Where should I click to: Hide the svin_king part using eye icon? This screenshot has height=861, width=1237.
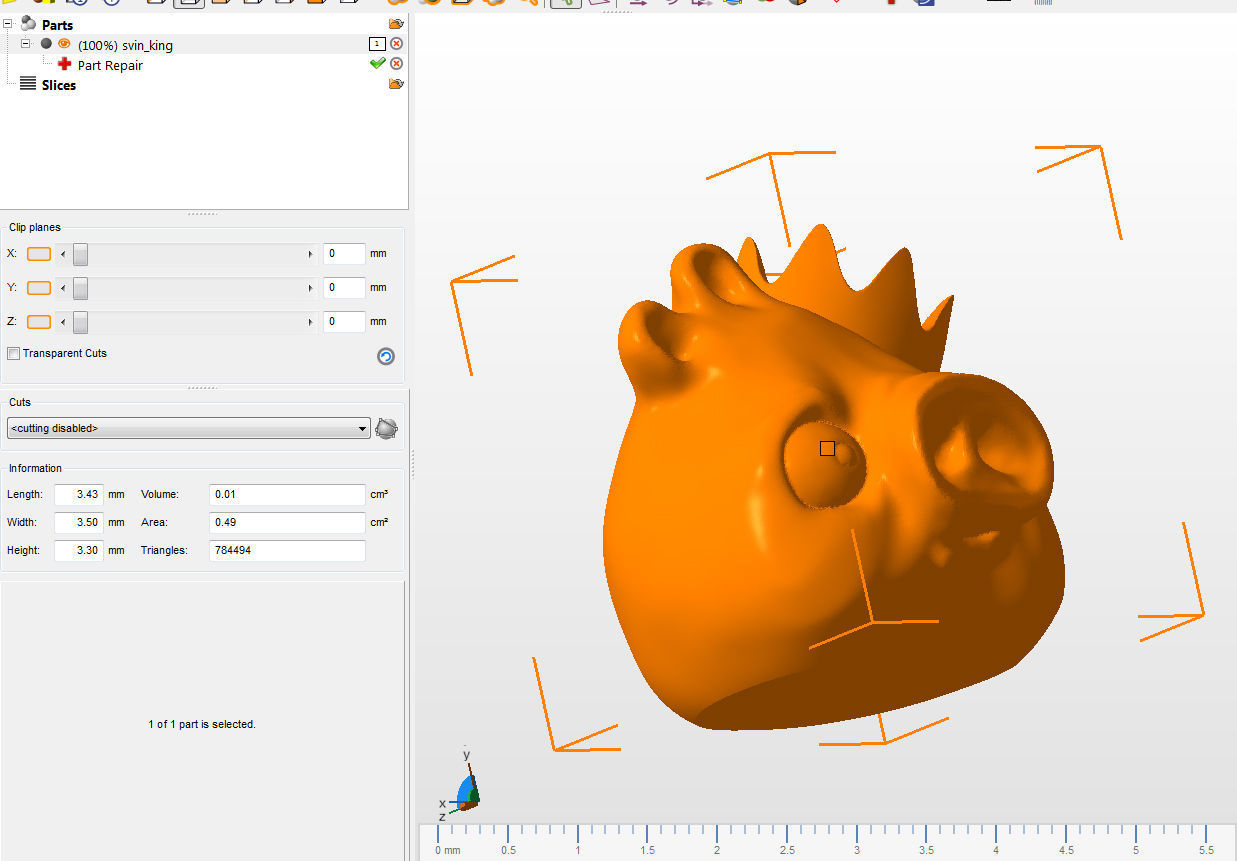click(x=64, y=44)
